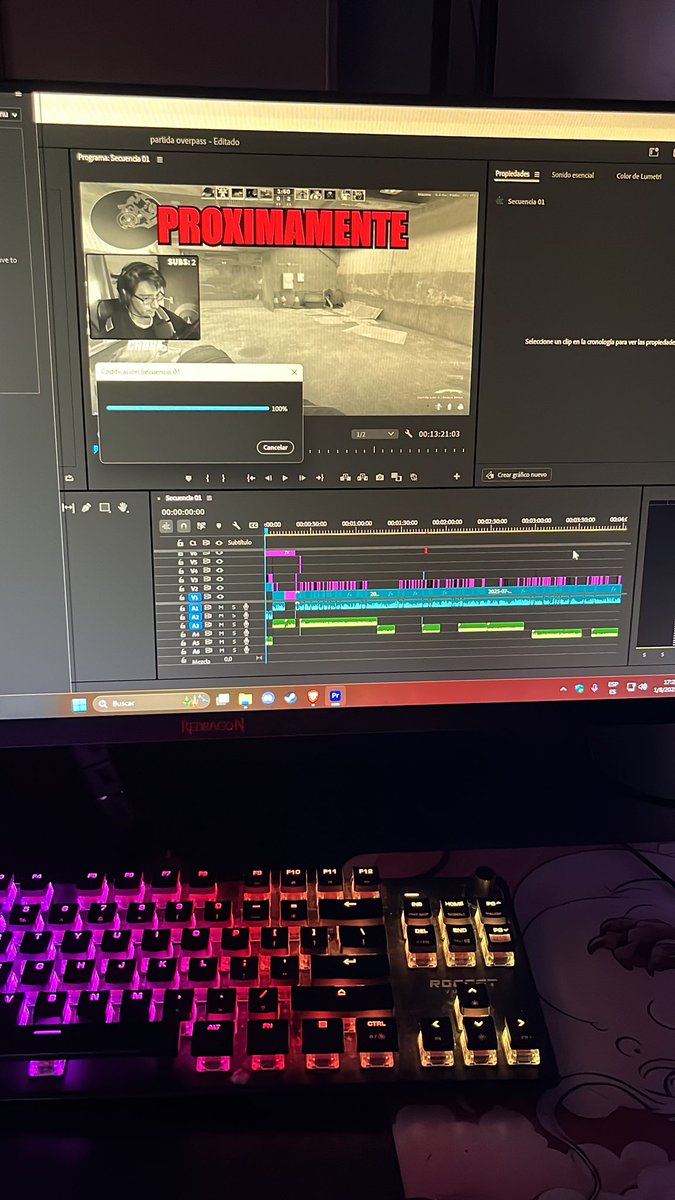
Task: Click the Buscar taskbar search box
Action: coord(152,703)
